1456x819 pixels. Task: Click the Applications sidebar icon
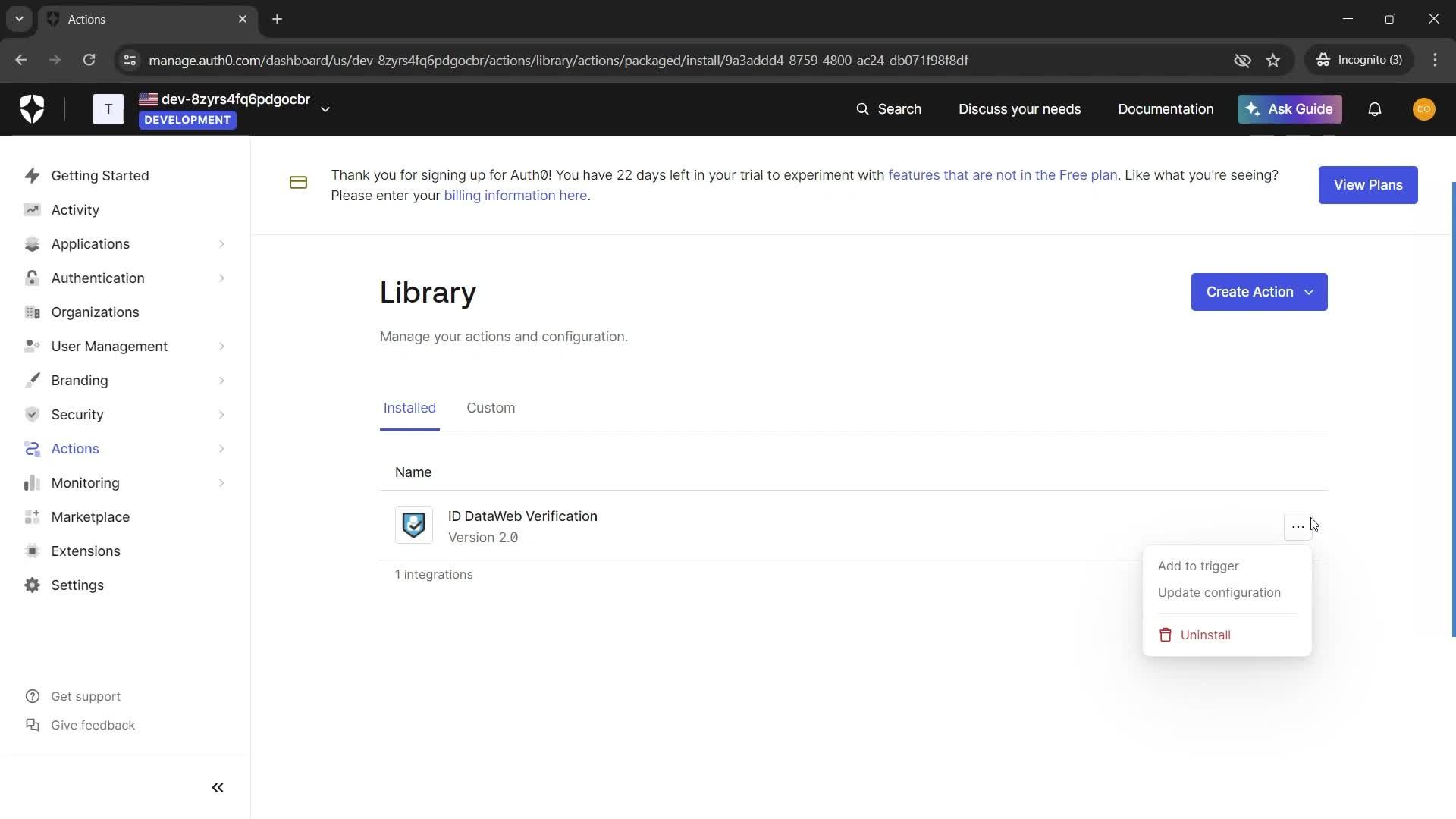pos(32,244)
